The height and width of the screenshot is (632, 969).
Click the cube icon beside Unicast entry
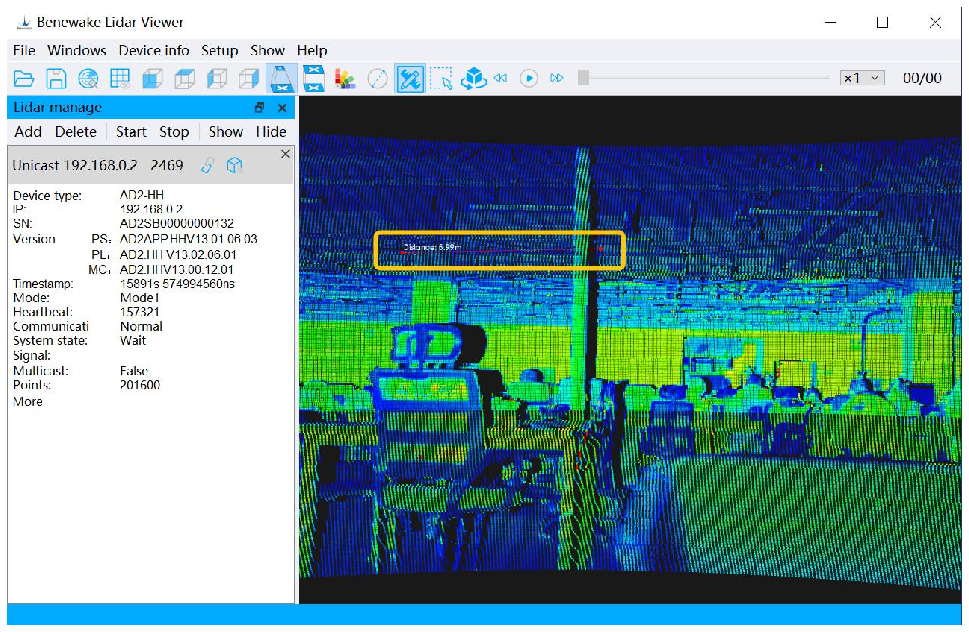click(x=234, y=165)
